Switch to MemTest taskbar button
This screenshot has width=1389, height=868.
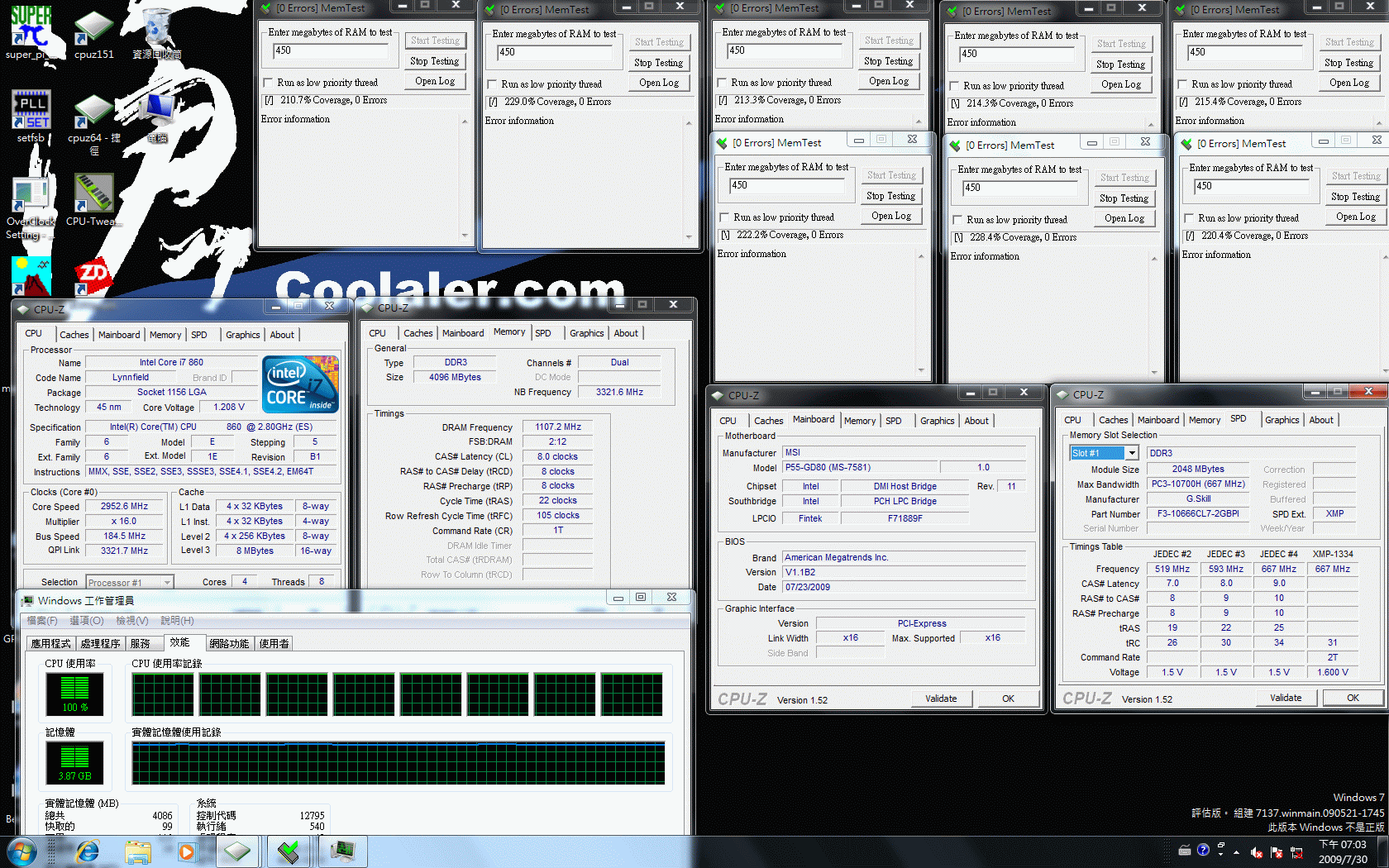click(x=289, y=851)
